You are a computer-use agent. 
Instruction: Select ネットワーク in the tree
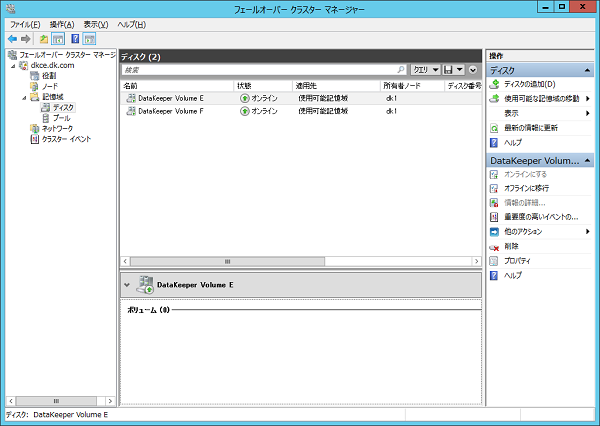[x=57, y=128]
